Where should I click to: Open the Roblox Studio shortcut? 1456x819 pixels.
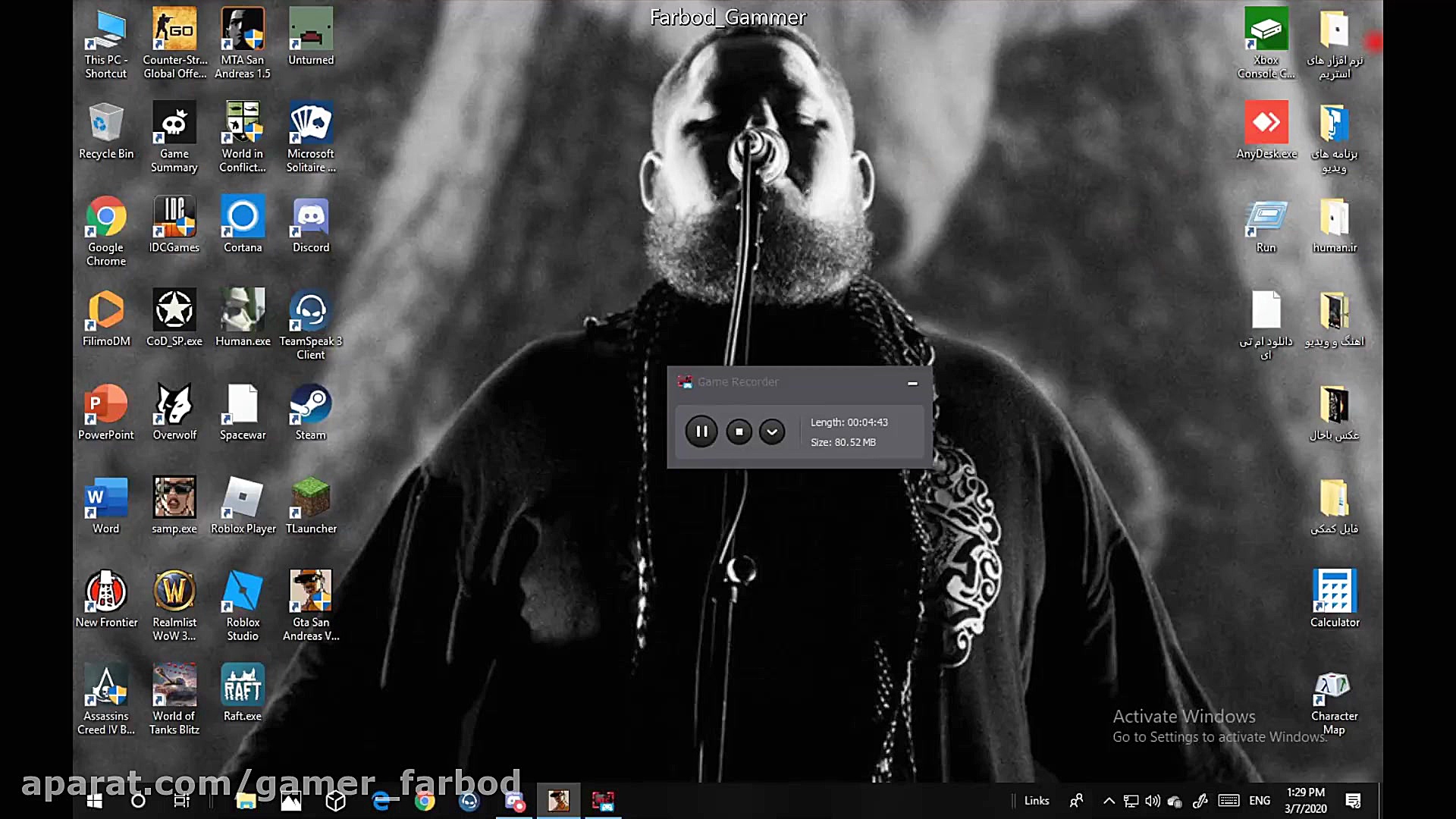click(x=243, y=604)
